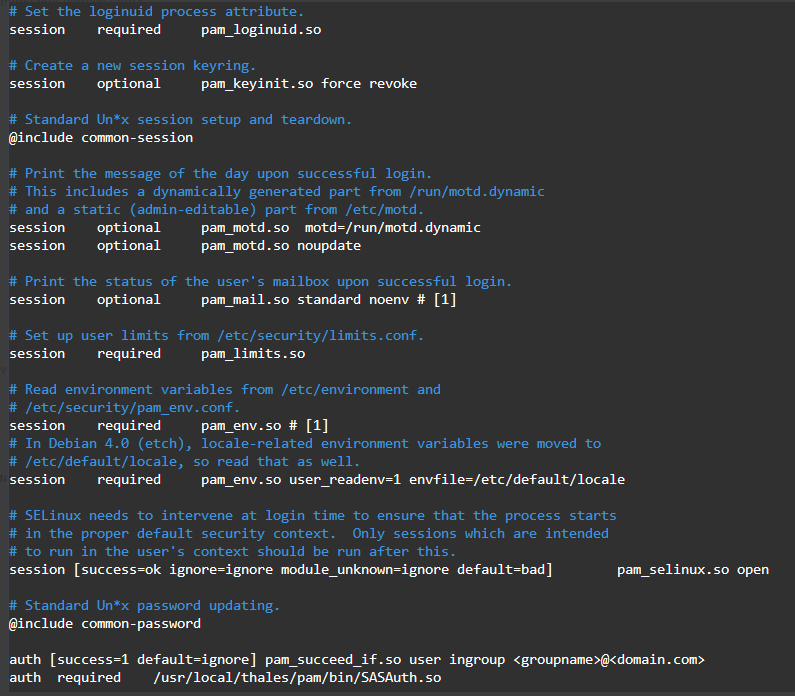This screenshot has height=696, width=795.
Task: Click the /usr/local/thales/pam/bin/SASAuth.so path
Action: click(x=297, y=677)
